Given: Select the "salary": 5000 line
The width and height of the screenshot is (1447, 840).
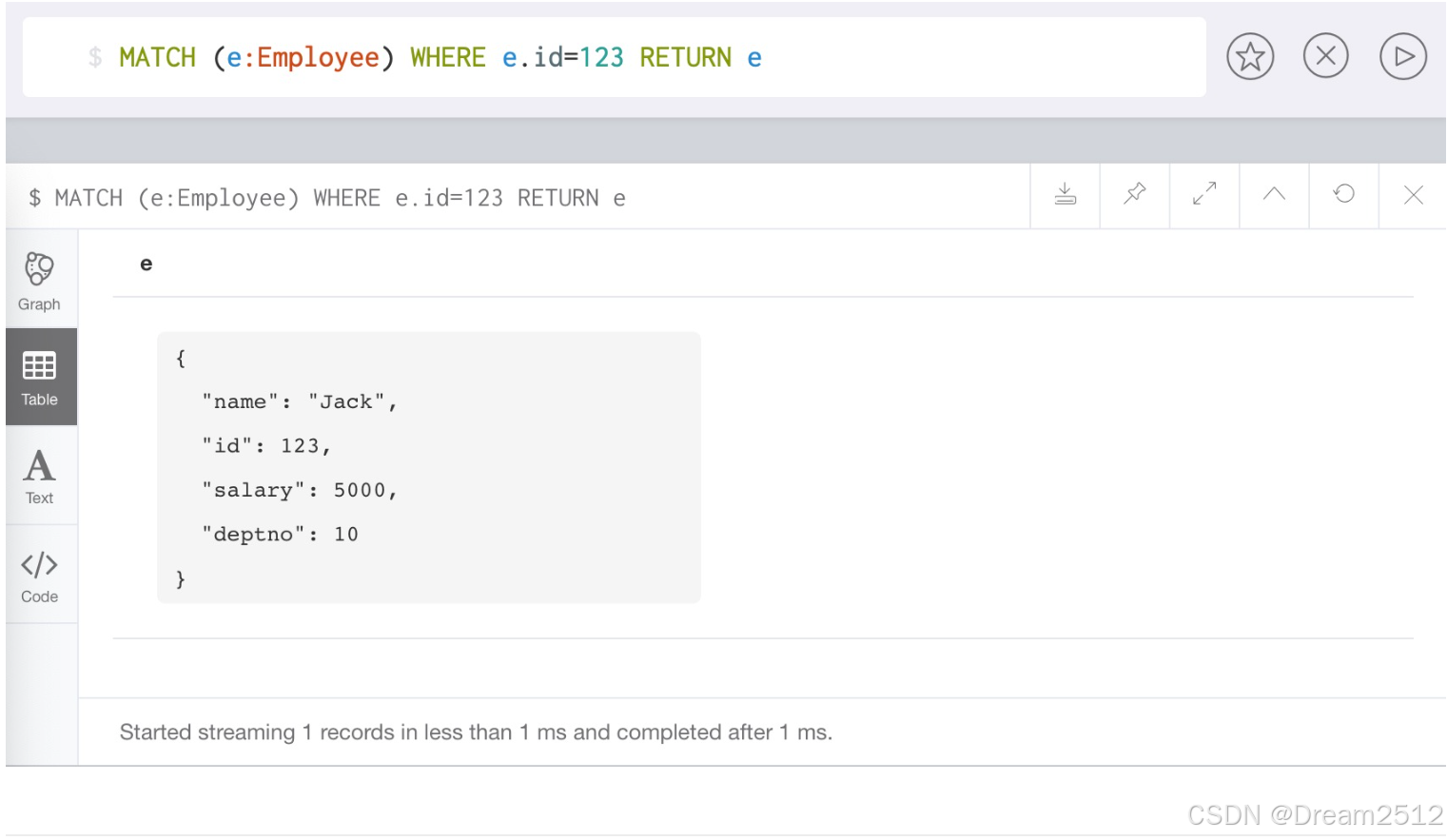Looking at the screenshot, I should tap(299, 491).
